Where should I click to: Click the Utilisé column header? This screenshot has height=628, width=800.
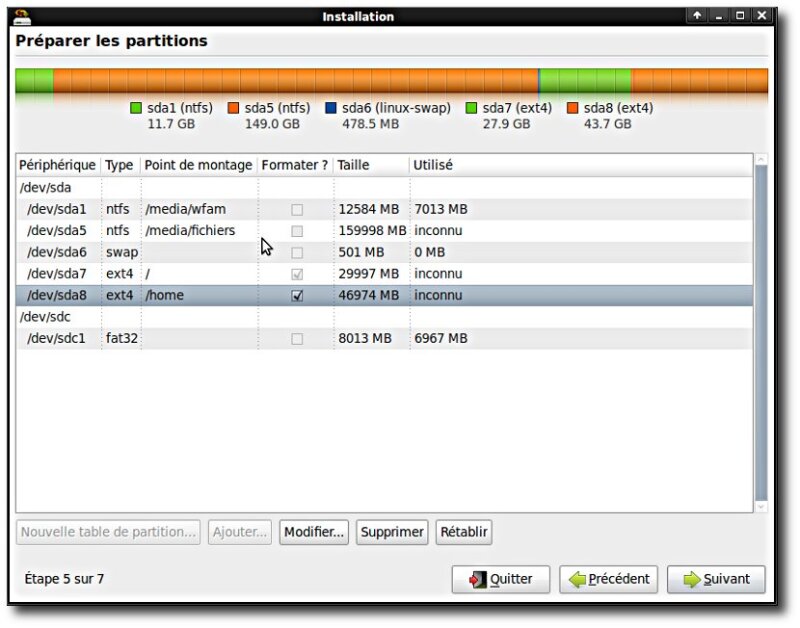(581, 165)
